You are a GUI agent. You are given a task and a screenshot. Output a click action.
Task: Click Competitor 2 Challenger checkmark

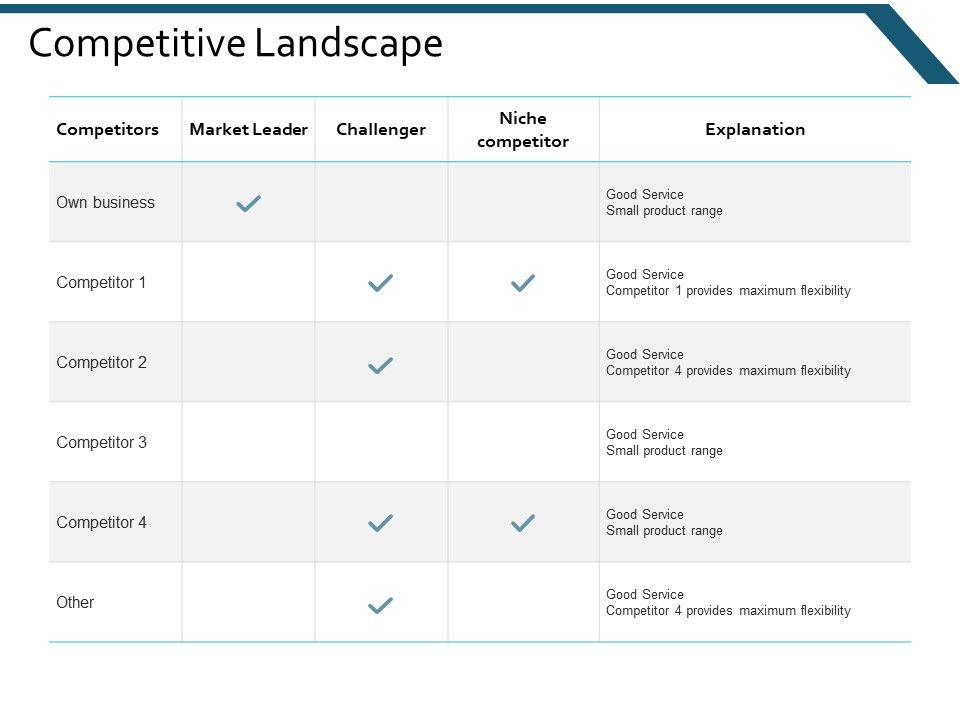point(380,365)
